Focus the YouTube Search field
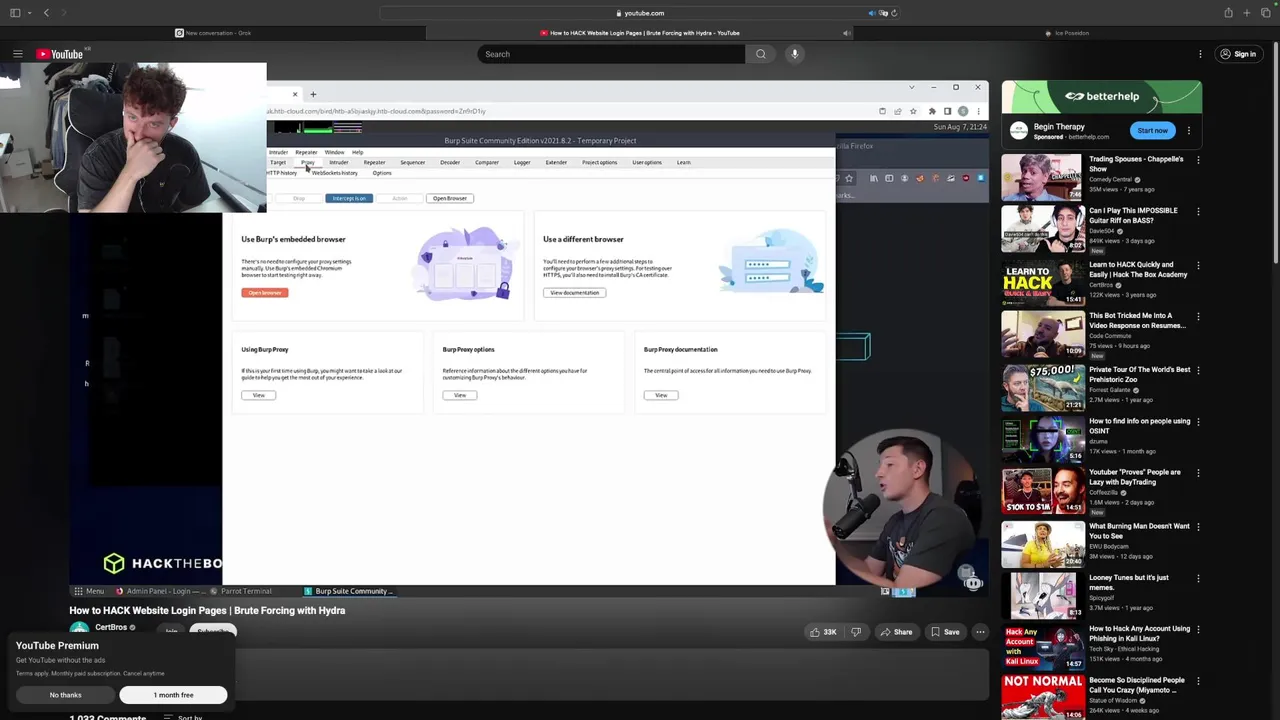 611,54
